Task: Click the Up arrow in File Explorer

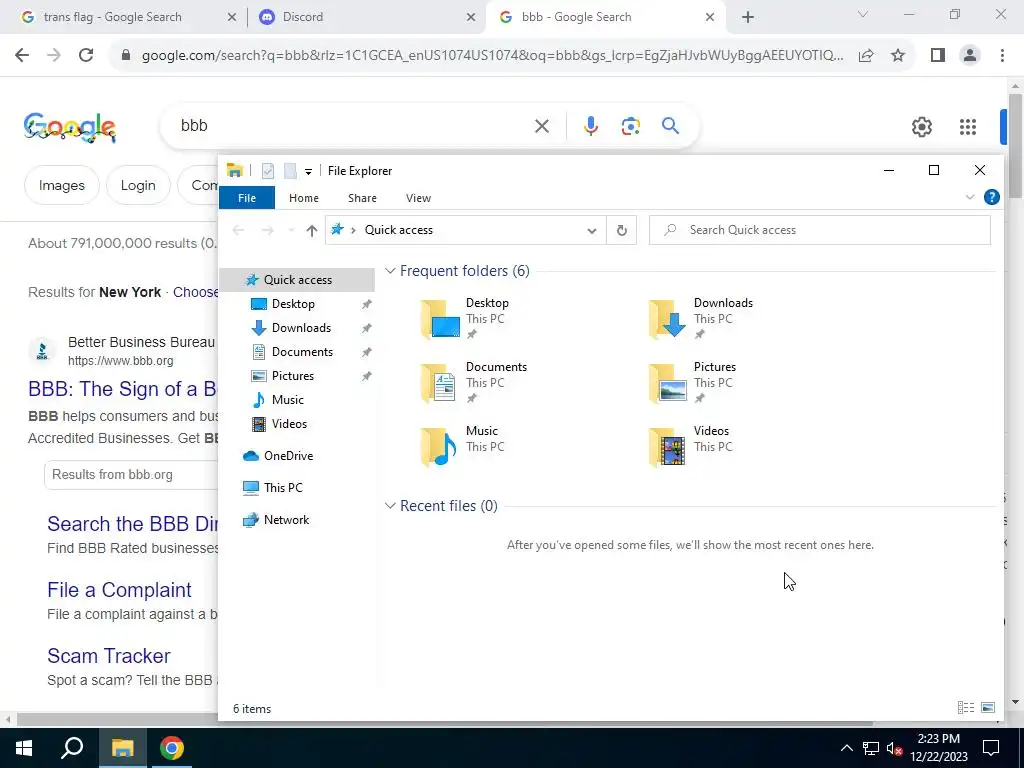Action: click(312, 230)
